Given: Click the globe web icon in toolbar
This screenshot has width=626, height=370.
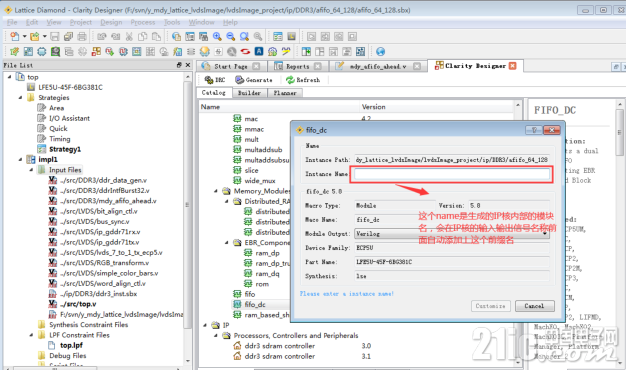Looking at the screenshot, I should click(380, 51).
